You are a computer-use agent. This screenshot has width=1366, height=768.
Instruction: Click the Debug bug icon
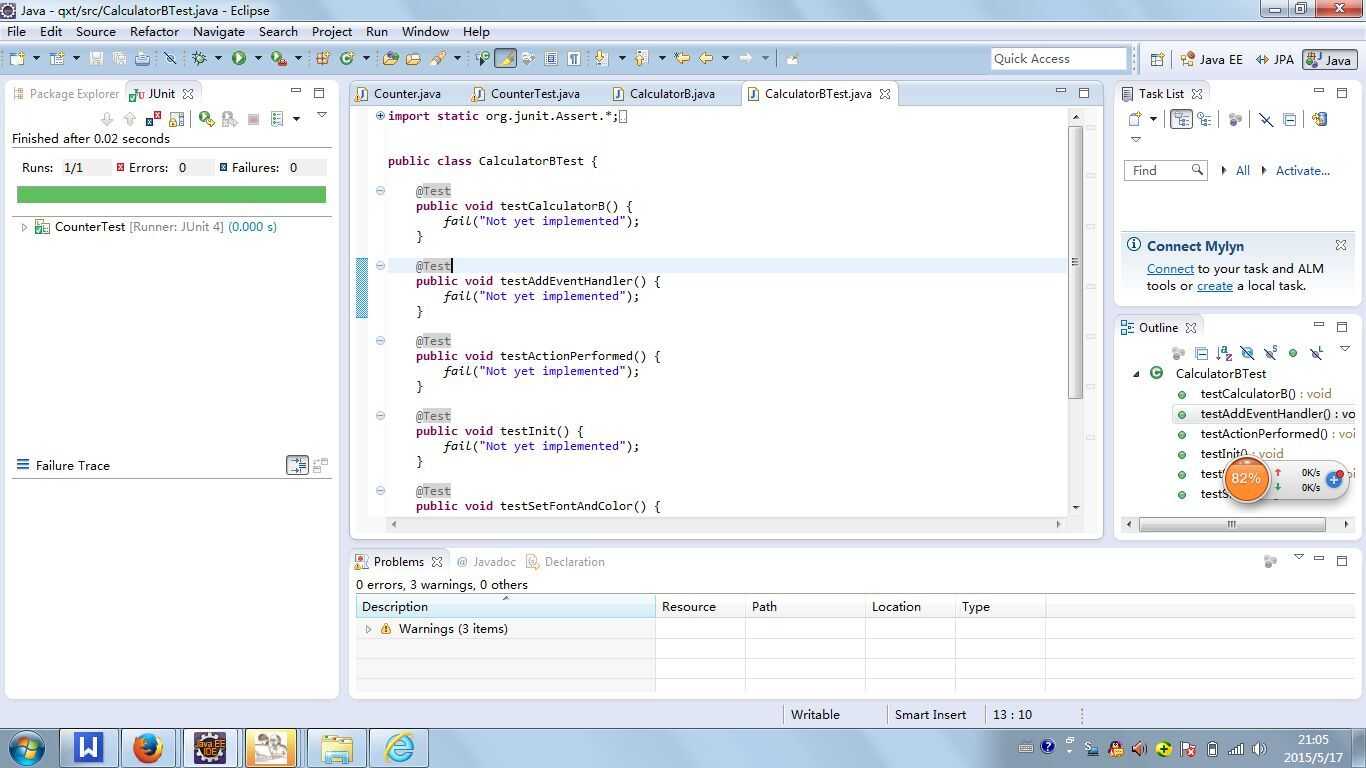click(x=199, y=58)
